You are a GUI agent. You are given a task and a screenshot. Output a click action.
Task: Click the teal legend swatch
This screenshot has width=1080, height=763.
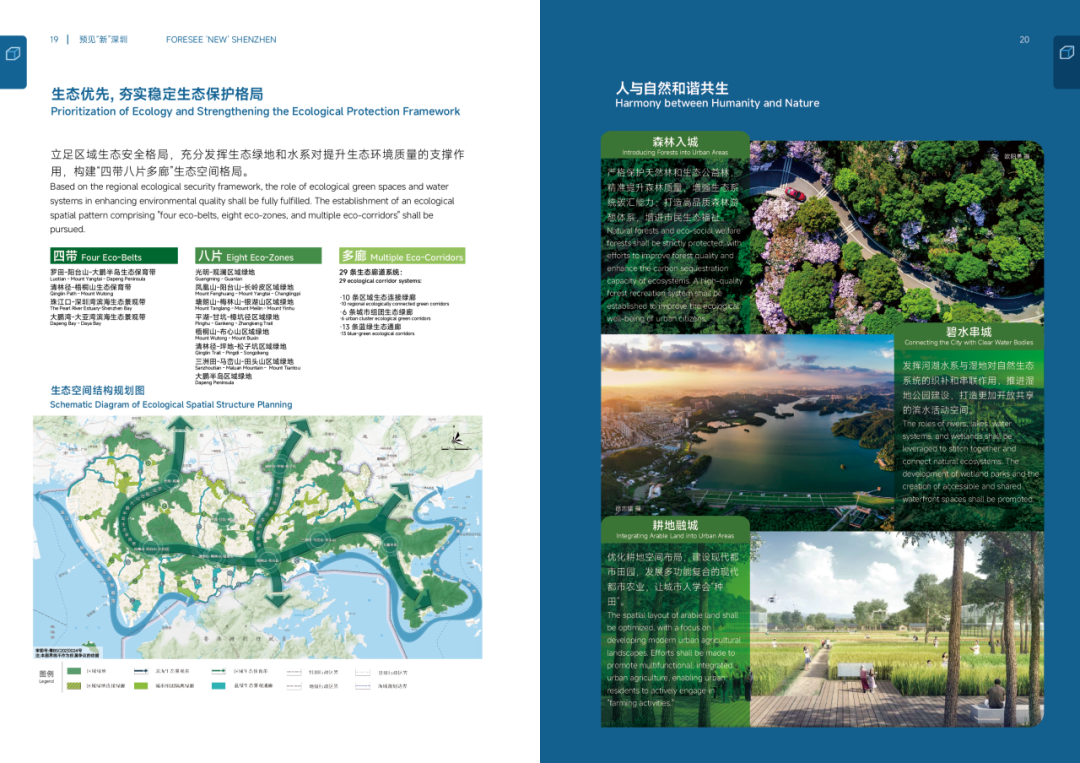pyautogui.click(x=218, y=686)
